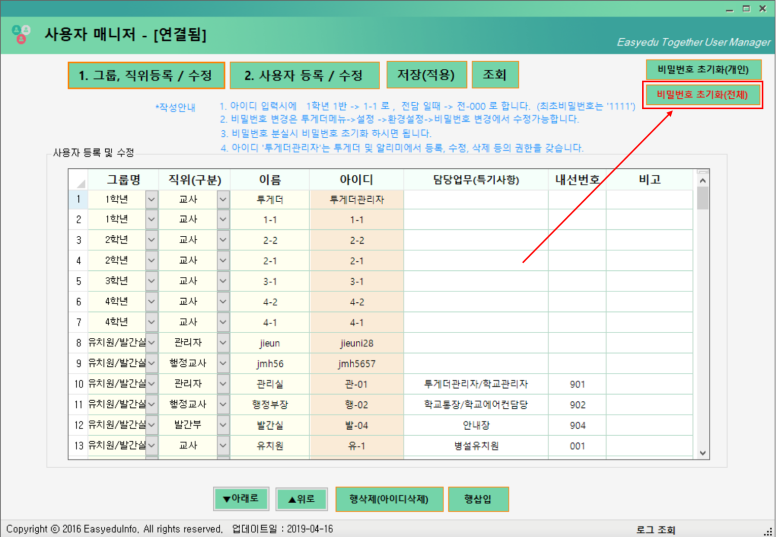This screenshot has height=537, width=776.
Task: Click the ID cell jieuni28
Action: pos(356,342)
